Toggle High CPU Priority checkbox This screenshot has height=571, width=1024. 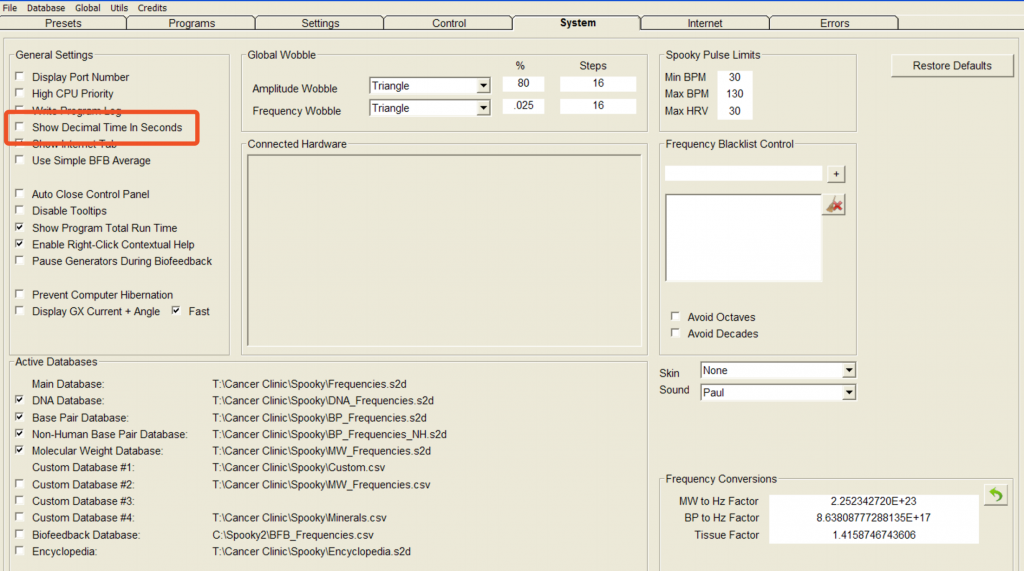pos(21,94)
